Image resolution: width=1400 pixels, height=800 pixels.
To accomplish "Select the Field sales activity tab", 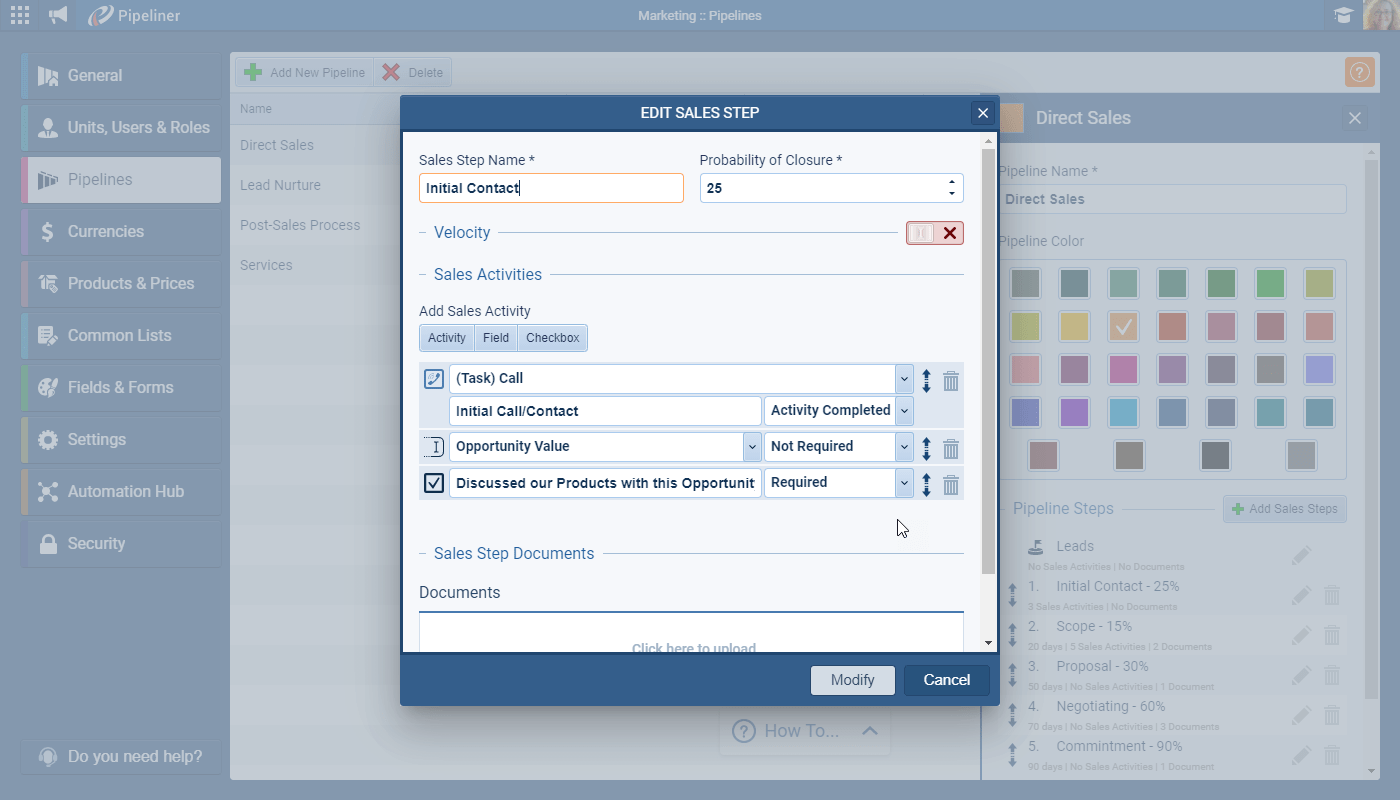I will [x=496, y=338].
